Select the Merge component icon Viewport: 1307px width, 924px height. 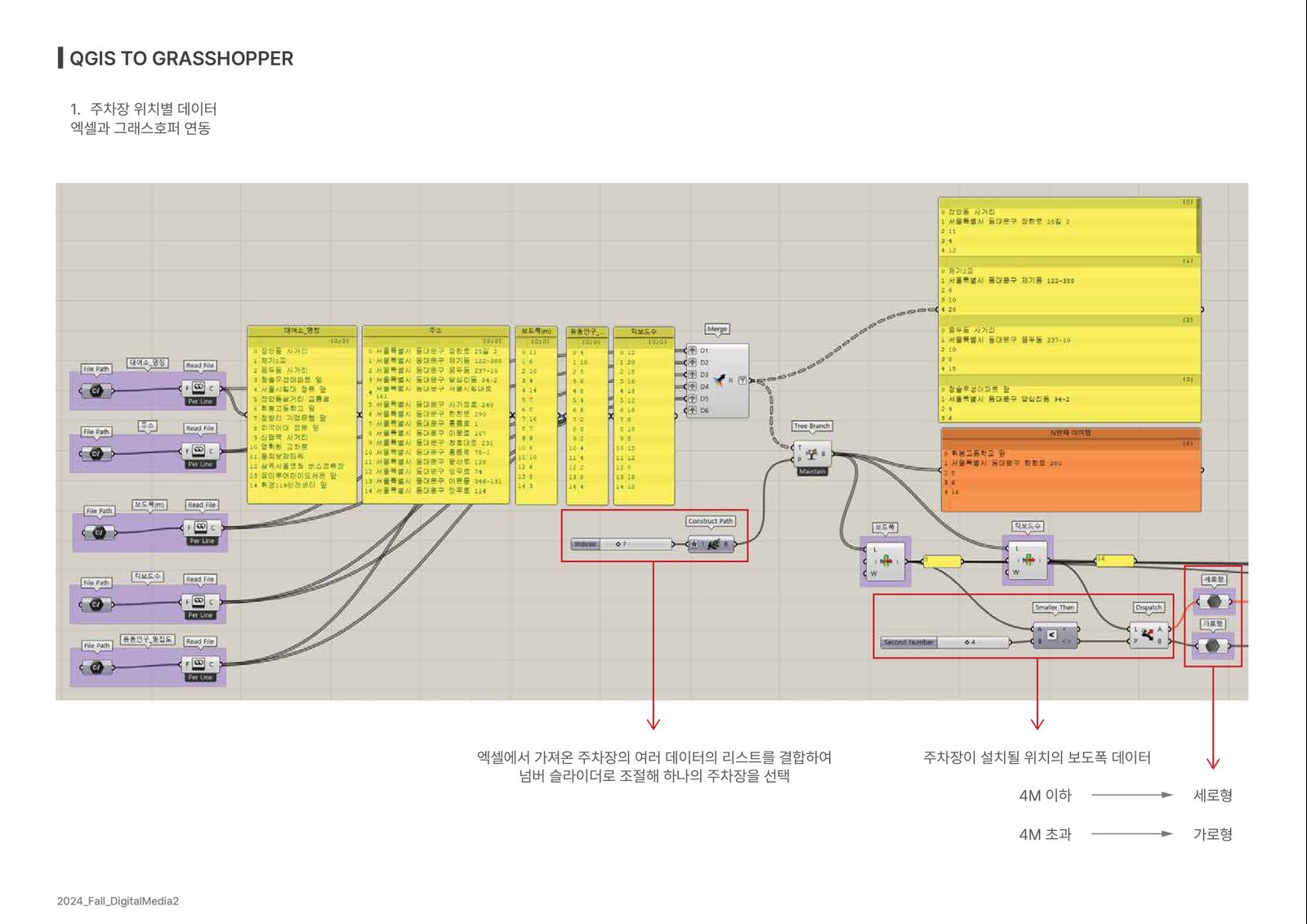point(719,380)
